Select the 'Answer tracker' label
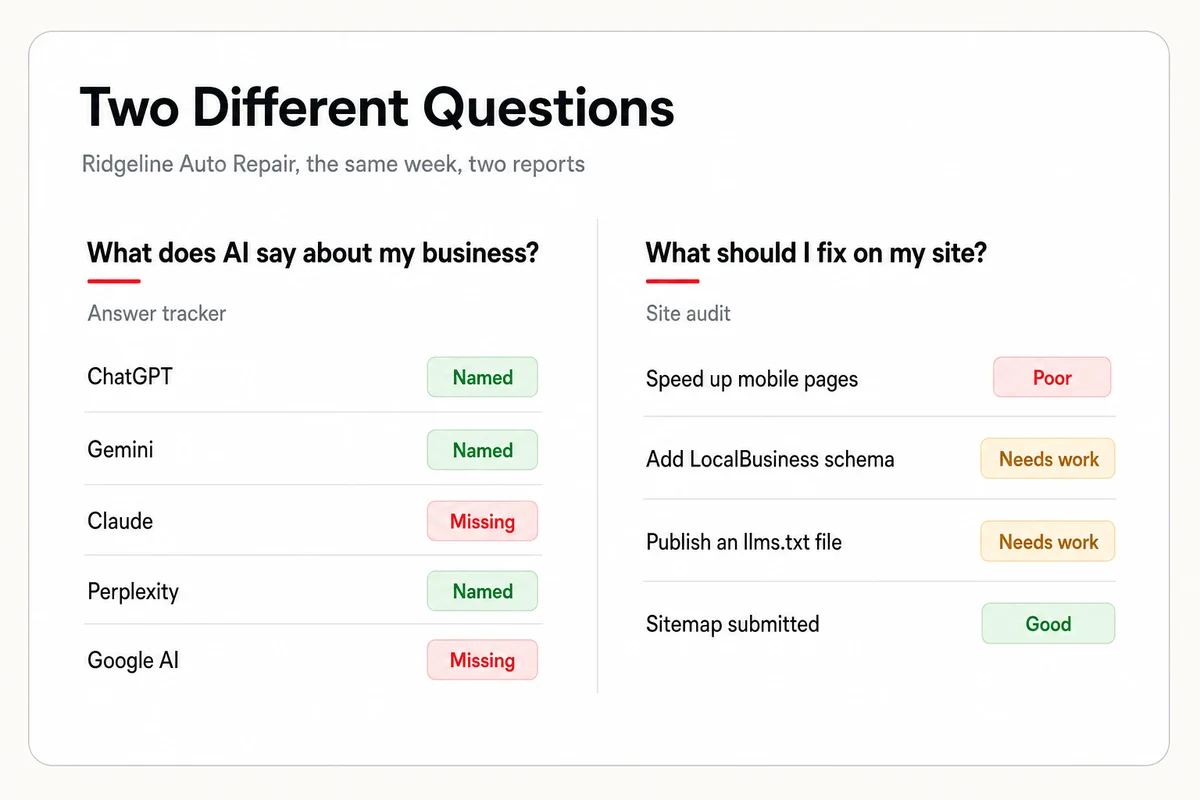 [157, 314]
